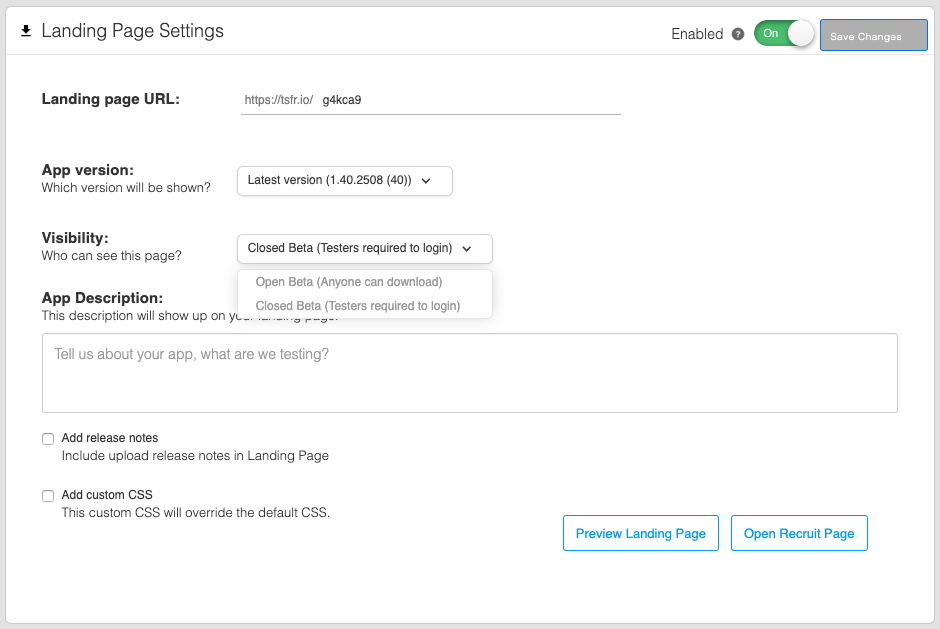The height and width of the screenshot is (629, 940).
Task: Open the Recruit Page
Action: [x=798, y=533]
